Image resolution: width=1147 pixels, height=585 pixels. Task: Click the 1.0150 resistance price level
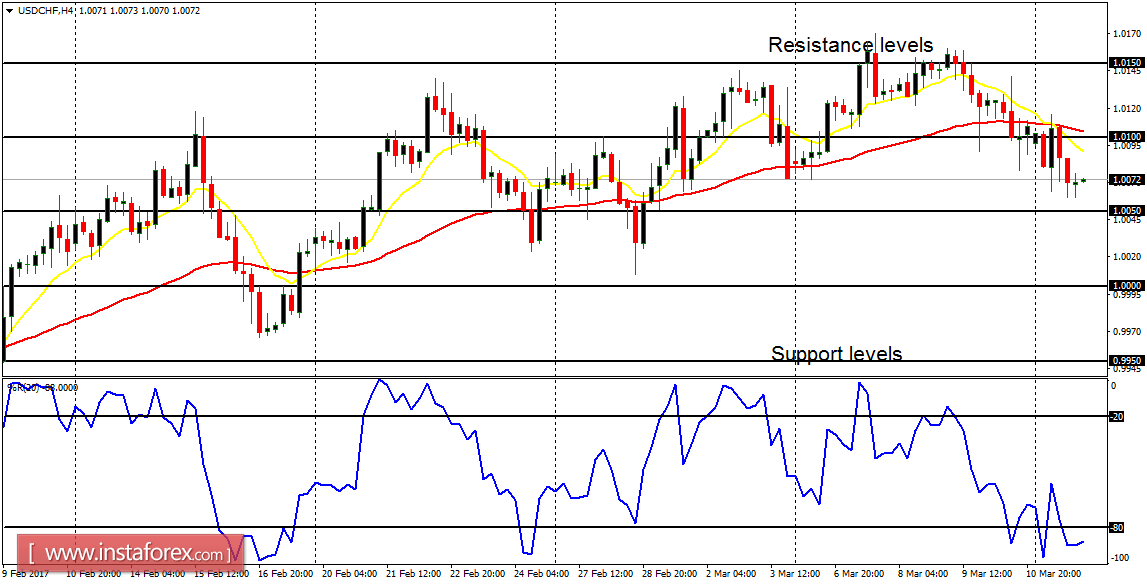pyautogui.click(x=1124, y=62)
